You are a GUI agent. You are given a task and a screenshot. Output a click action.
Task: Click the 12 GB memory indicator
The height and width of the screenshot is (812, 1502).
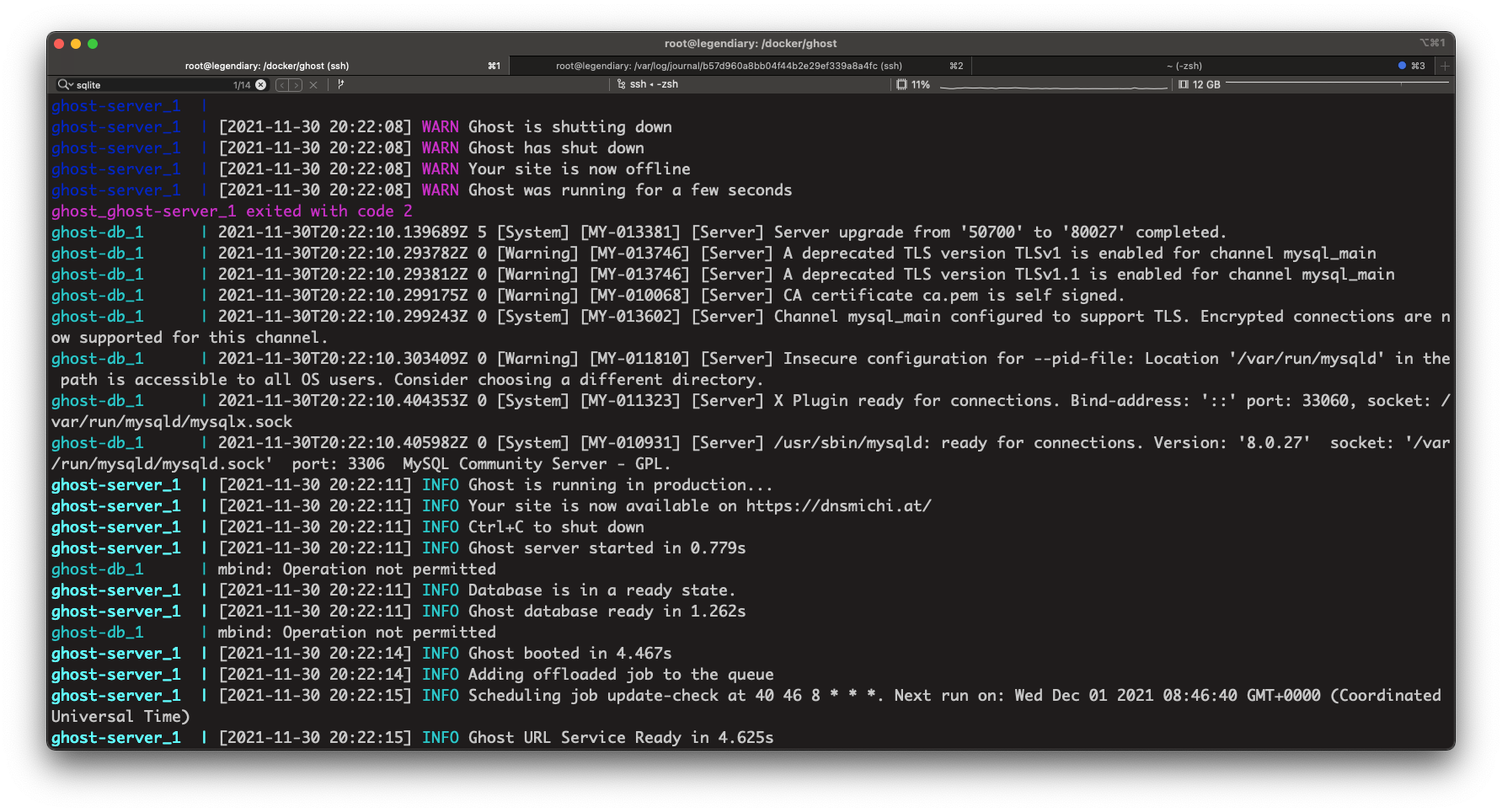[1200, 85]
